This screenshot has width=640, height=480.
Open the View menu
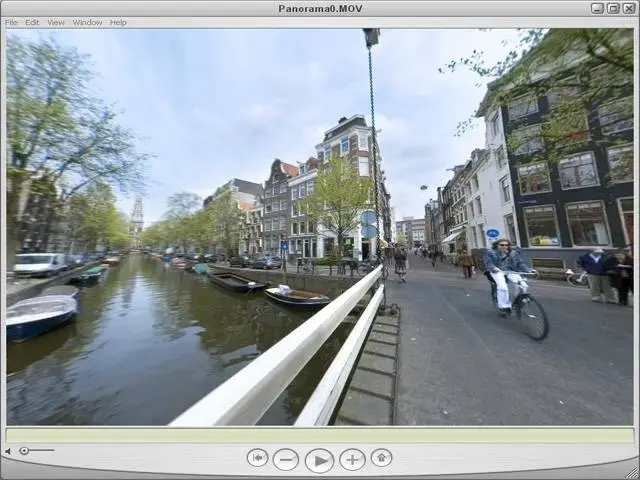[x=56, y=22]
